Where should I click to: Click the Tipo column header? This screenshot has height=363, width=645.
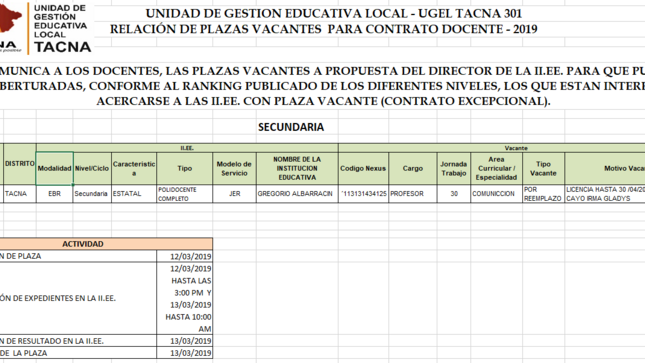click(185, 168)
